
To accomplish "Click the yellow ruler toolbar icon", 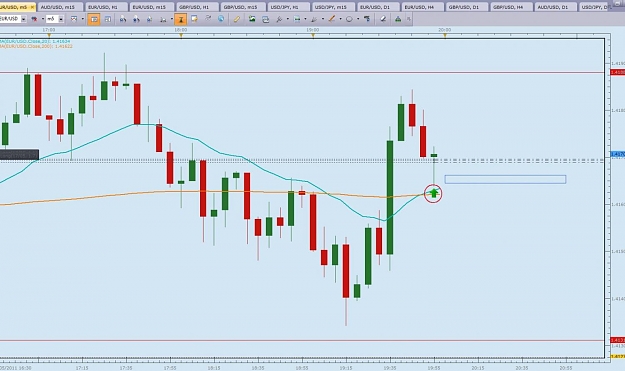I will pos(237,19).
